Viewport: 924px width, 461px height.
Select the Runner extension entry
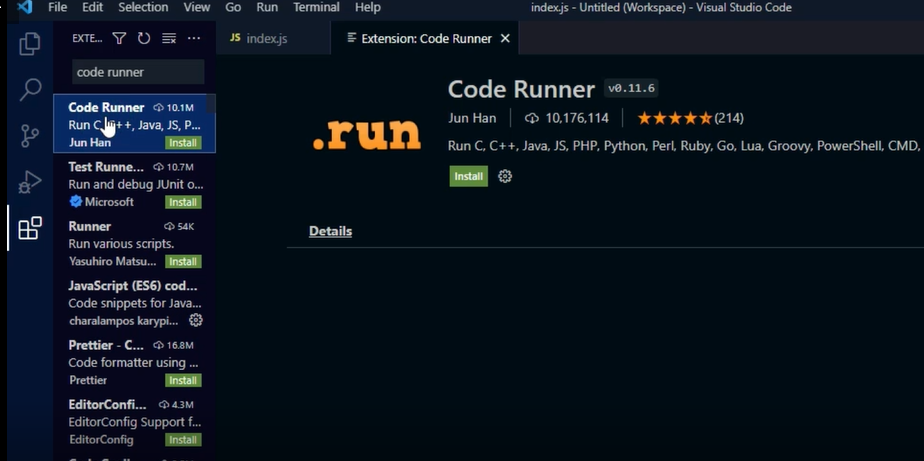click(x=134, y=243)
